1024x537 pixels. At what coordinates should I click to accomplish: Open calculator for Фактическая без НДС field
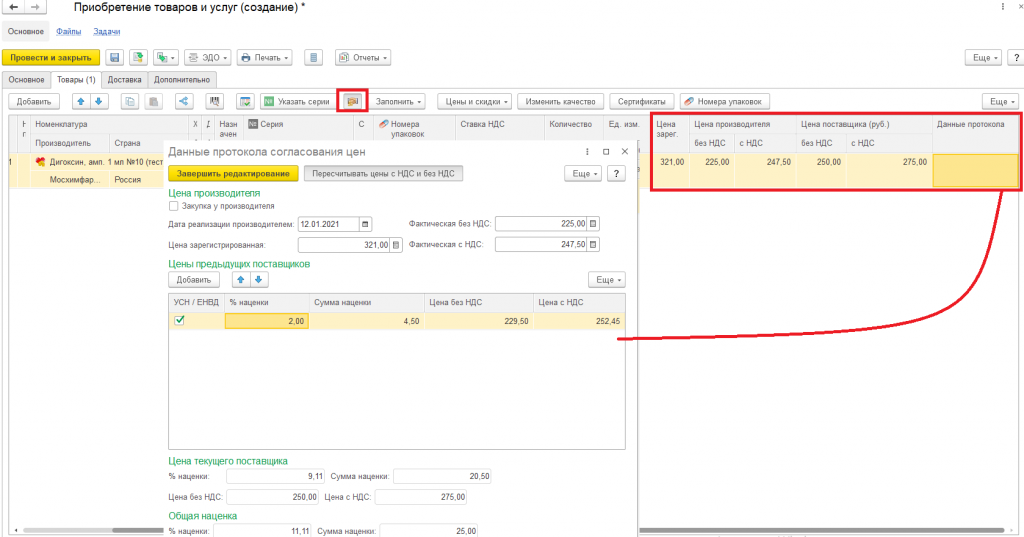click(593, 224)
